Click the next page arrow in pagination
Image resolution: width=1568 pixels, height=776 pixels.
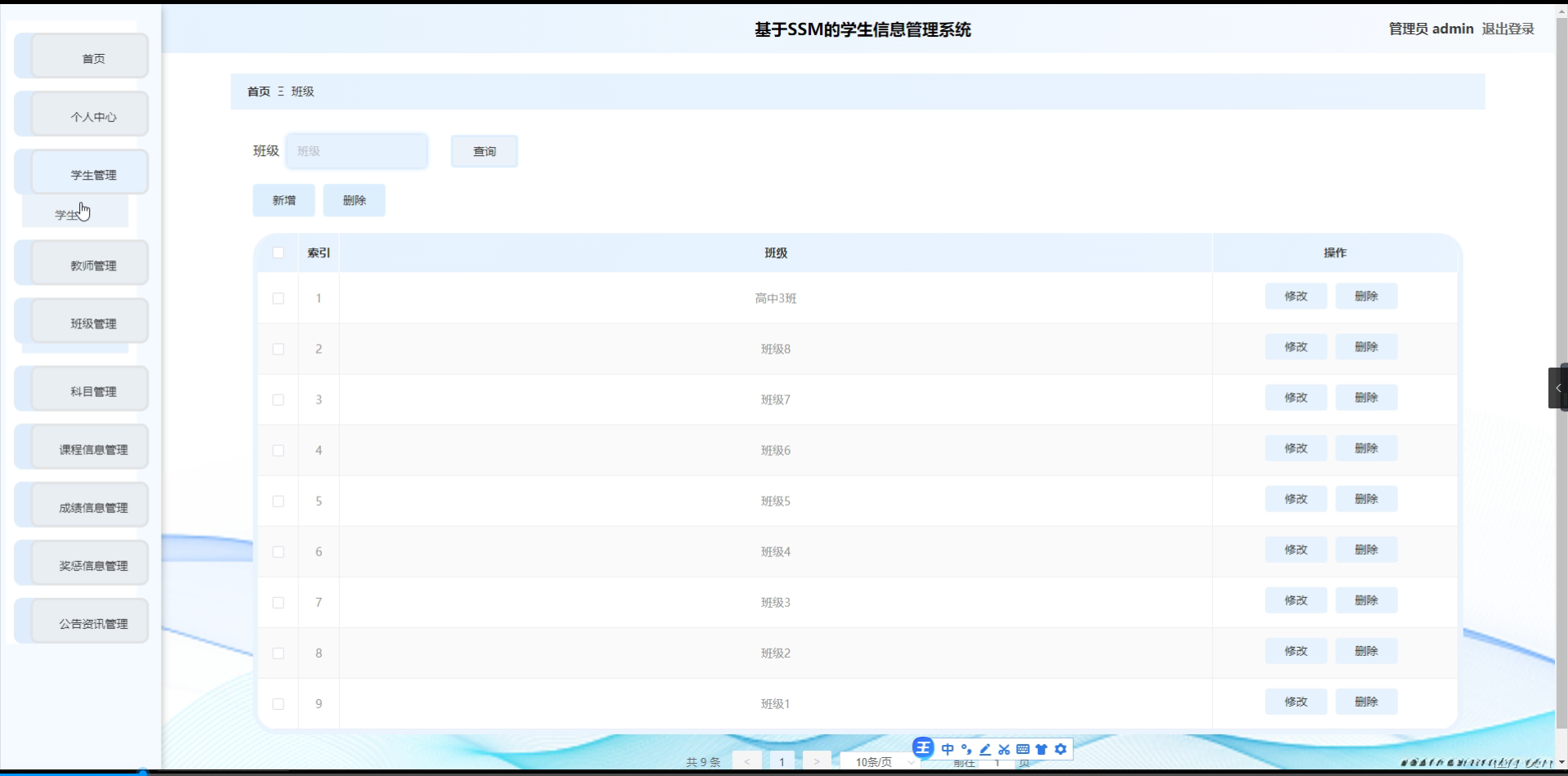pos(817,762)
